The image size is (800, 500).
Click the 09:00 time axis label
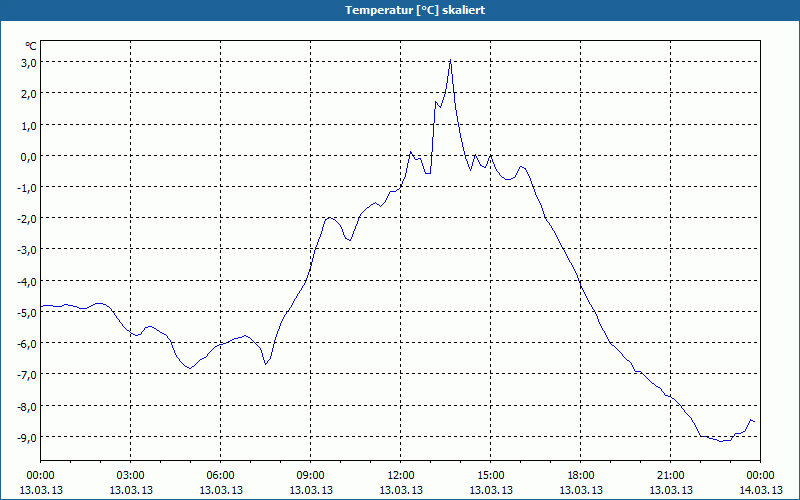311,476
